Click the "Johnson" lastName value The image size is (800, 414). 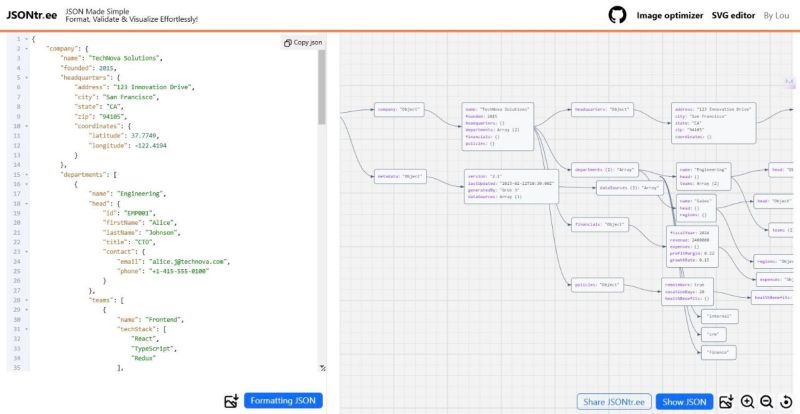click(161, 233)
